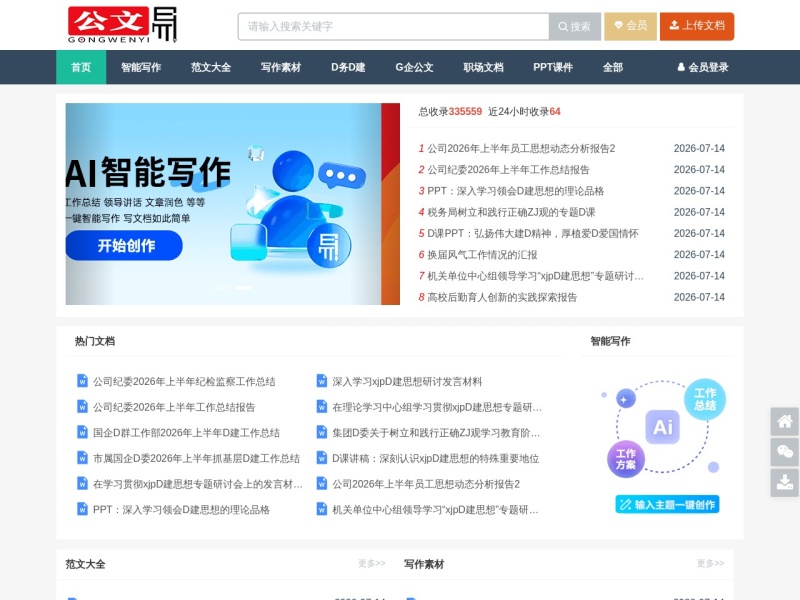Open hot document 集团D委关于树立和践行正确ZJ观
Viewport: 800px width, 600px height.
pyautogui.click(x=436, y=433)
